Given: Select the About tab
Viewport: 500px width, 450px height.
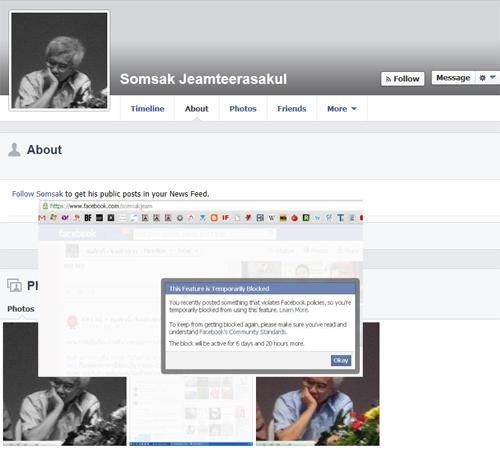Looking at the screenshot, I should point(196,109).
